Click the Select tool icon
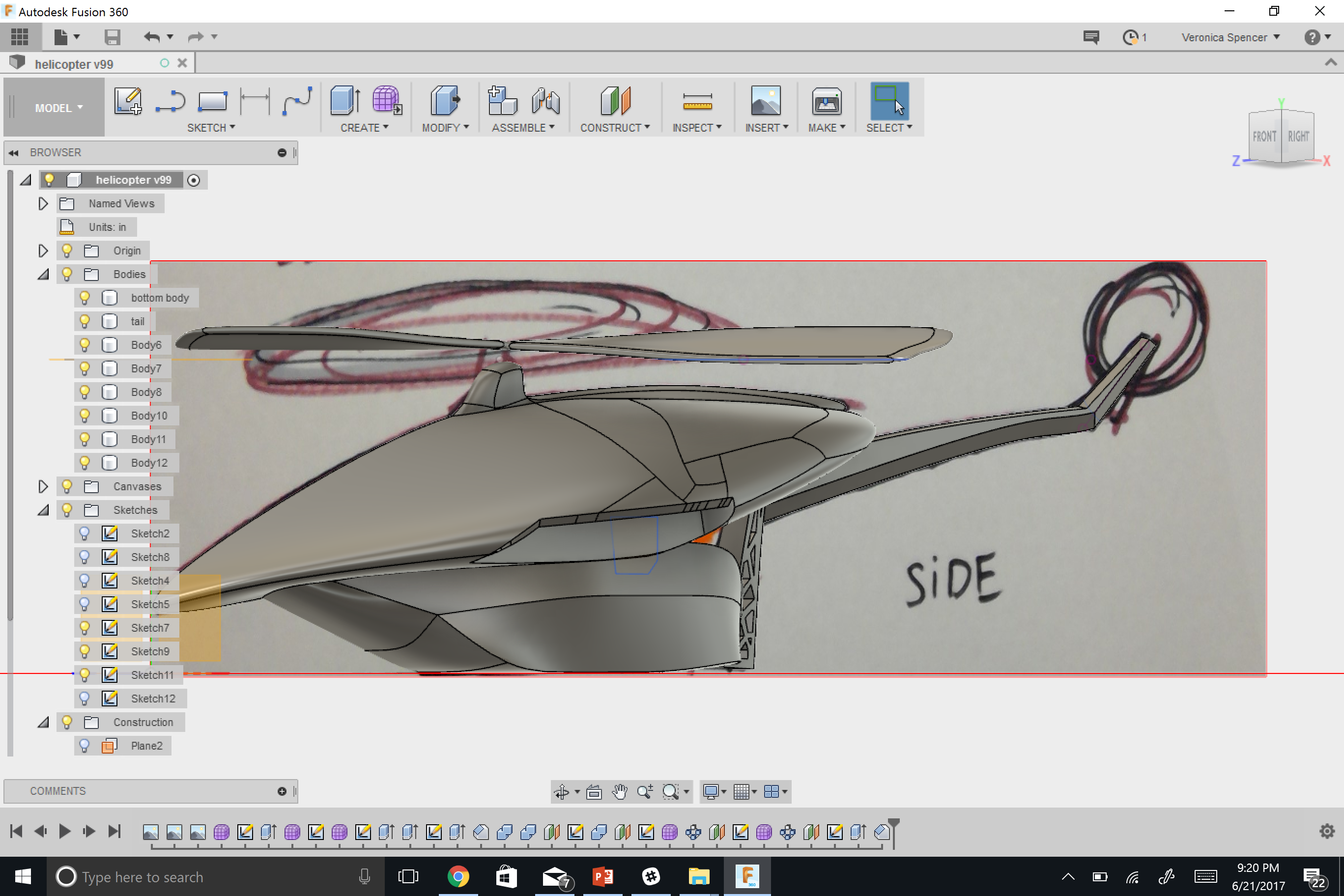Screen dimensions: 1344x896 [889, 101]
